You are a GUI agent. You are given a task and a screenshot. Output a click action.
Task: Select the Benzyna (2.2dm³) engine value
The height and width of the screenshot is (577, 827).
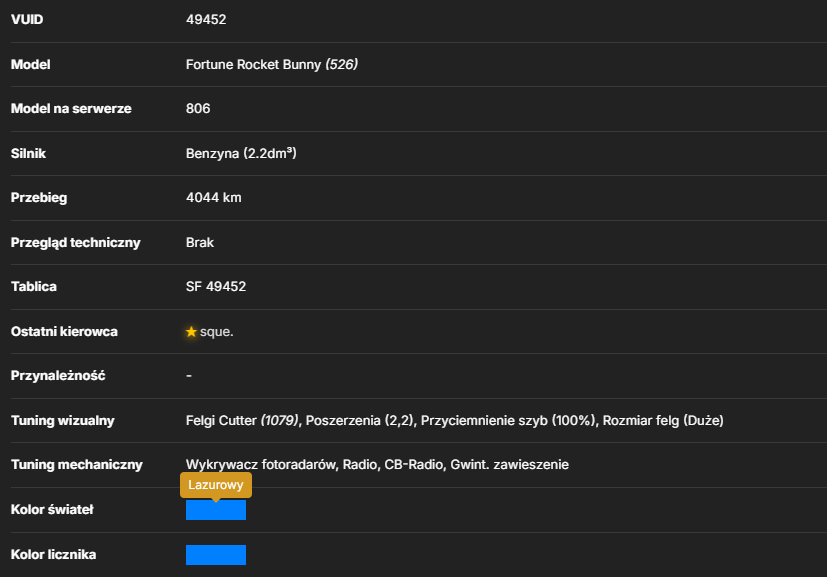pos(241,153)
